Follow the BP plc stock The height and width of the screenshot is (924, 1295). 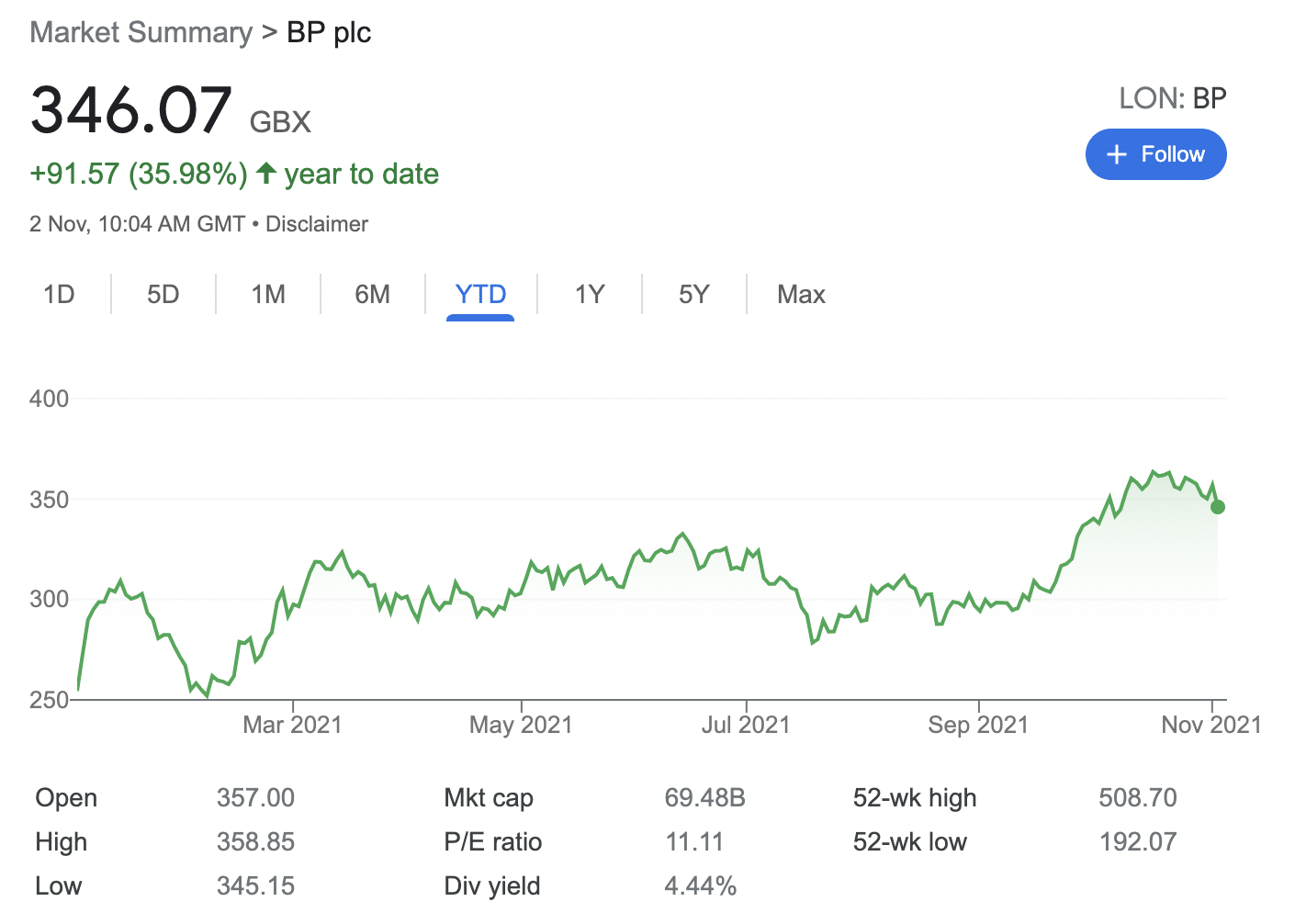tap(1155, 154)
